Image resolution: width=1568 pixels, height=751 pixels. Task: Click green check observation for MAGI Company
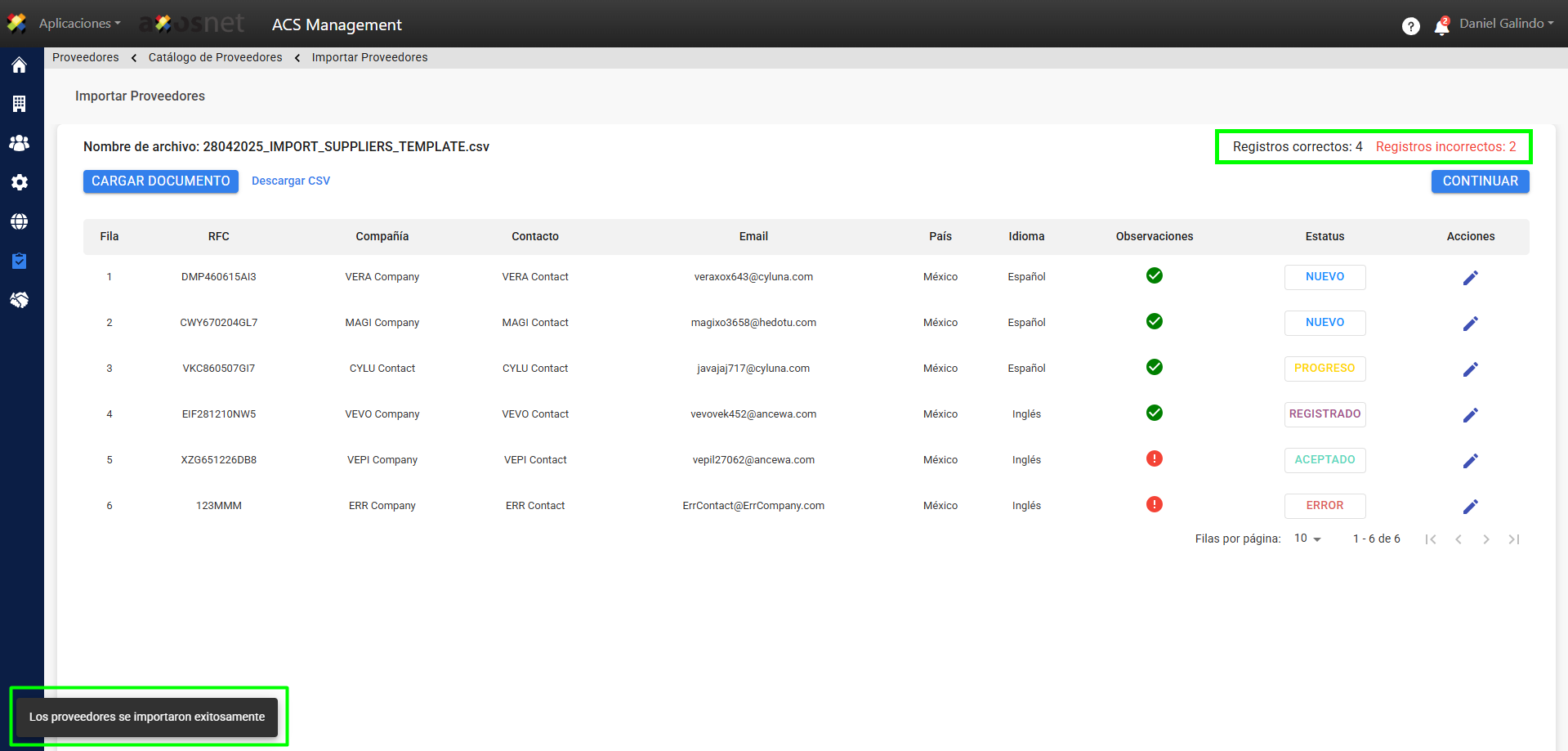(1154, 321)
